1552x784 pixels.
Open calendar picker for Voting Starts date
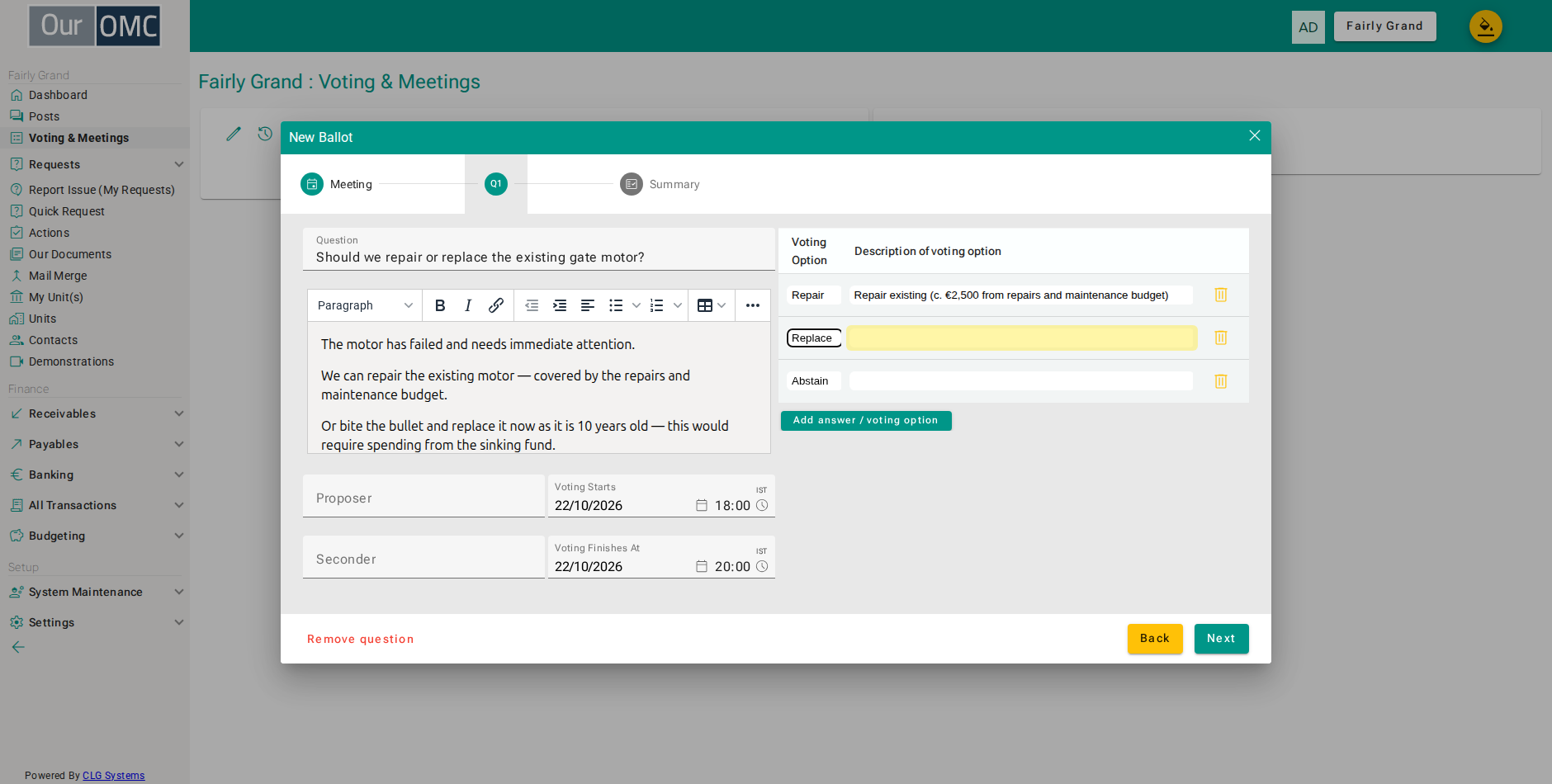tap(702, 505)
